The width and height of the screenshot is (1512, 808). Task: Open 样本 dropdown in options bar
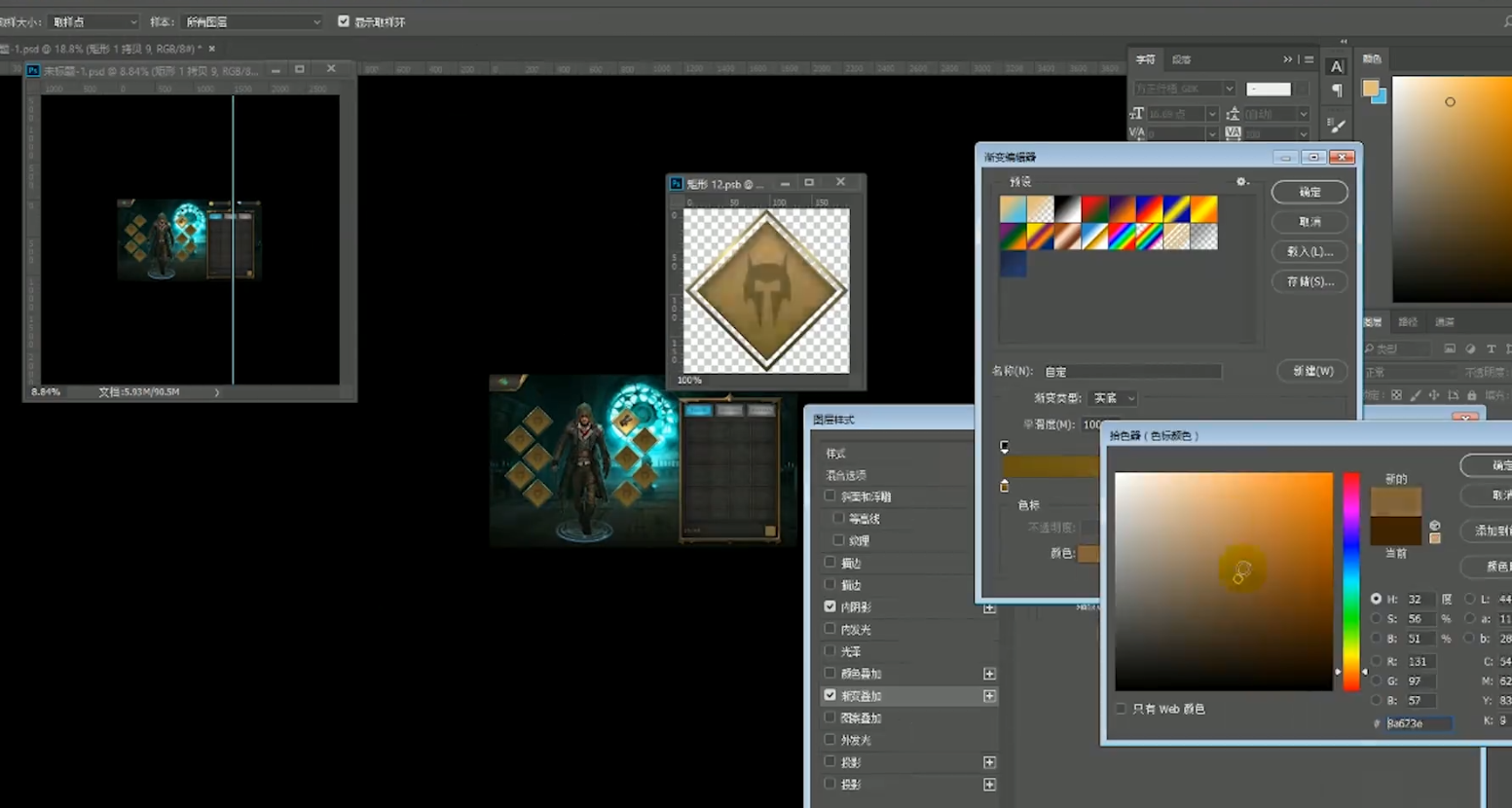point(251,21)
